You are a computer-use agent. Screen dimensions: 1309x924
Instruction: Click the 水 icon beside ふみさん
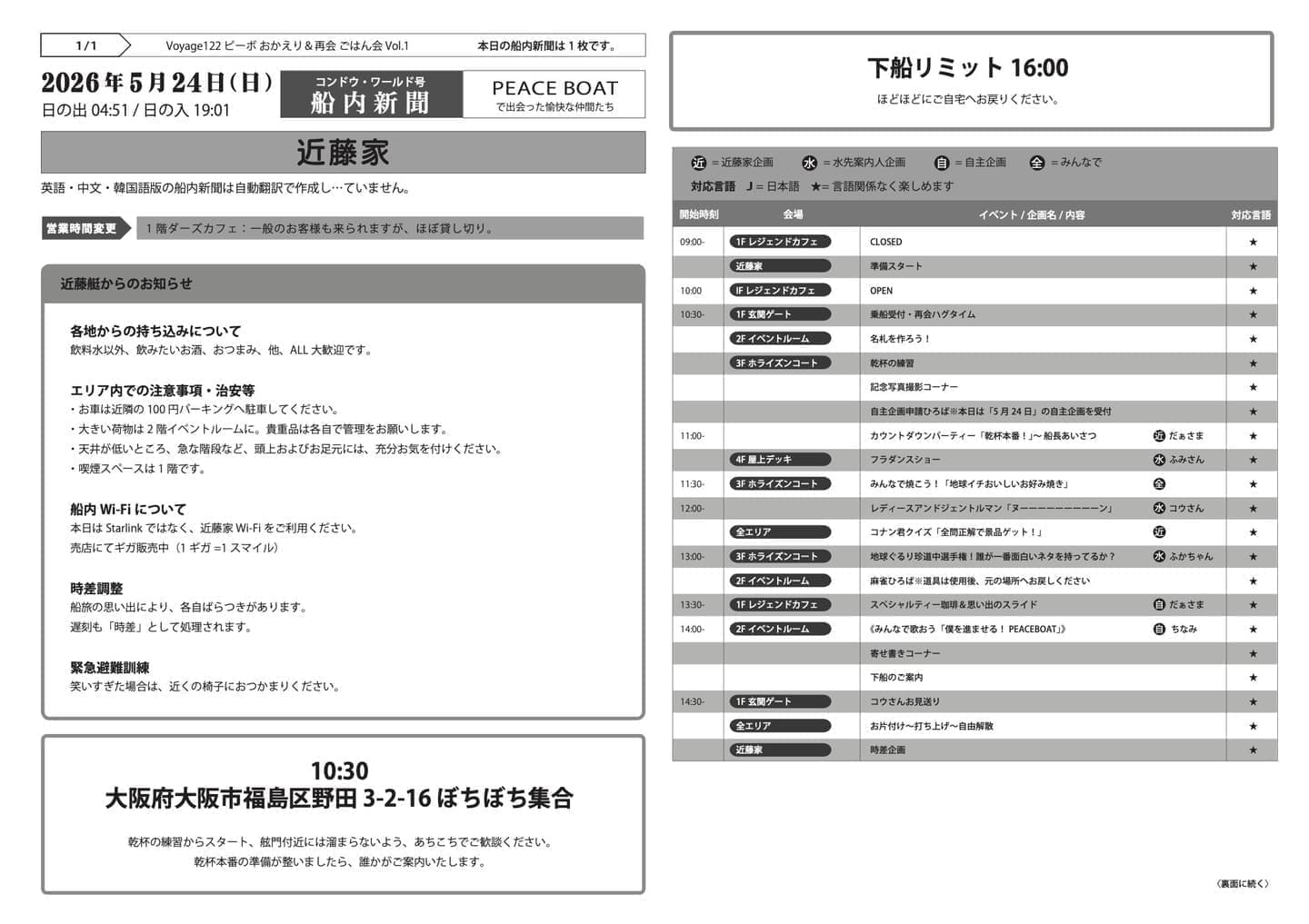coord(1159,460)
